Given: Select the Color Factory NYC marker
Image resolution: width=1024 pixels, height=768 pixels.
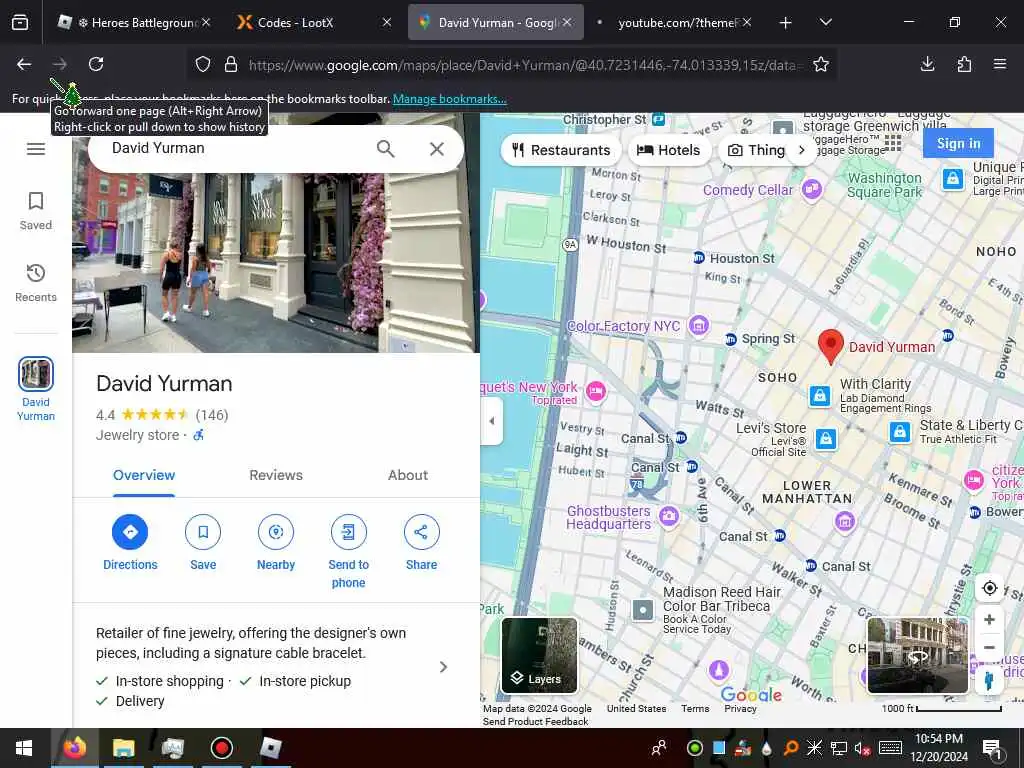Looking at the screenshot, I should click(699, 325).
